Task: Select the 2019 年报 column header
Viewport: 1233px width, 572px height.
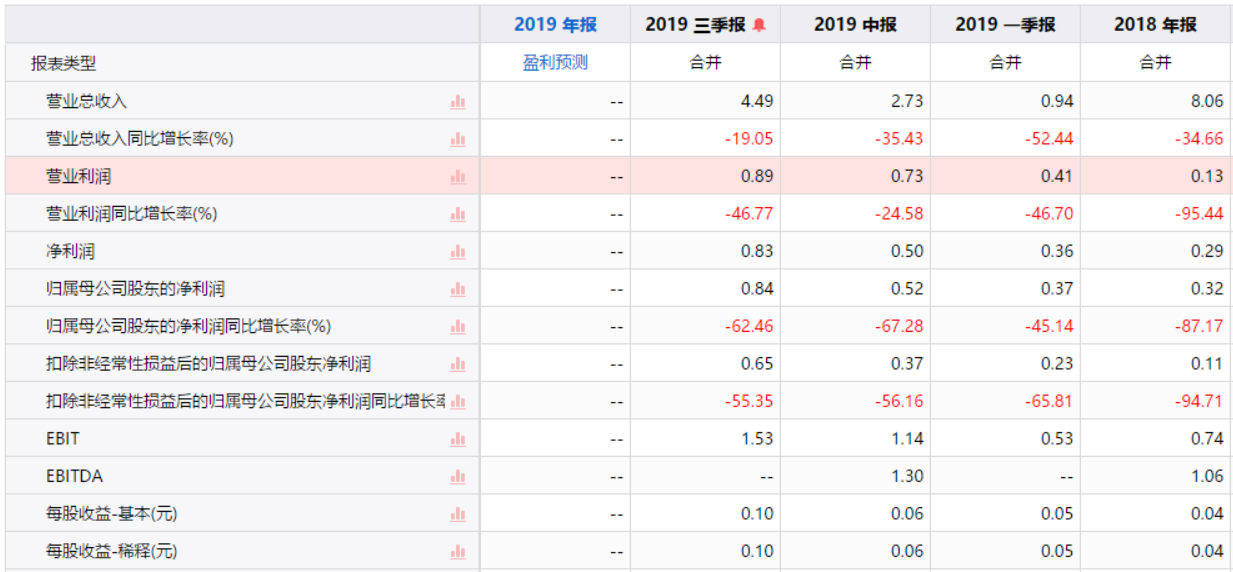Action: [x=555, y=25]
